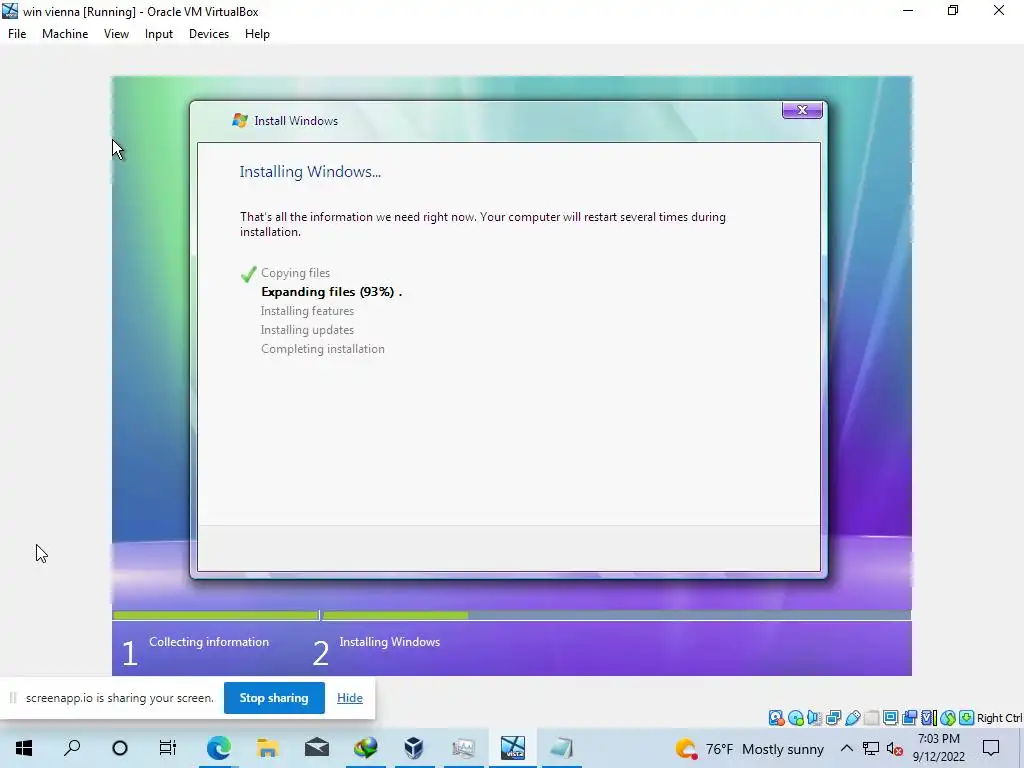The width and height of the screenshot is (1024, 768).
Task: Click Installing Windows... heading
Action: point(310,172)
